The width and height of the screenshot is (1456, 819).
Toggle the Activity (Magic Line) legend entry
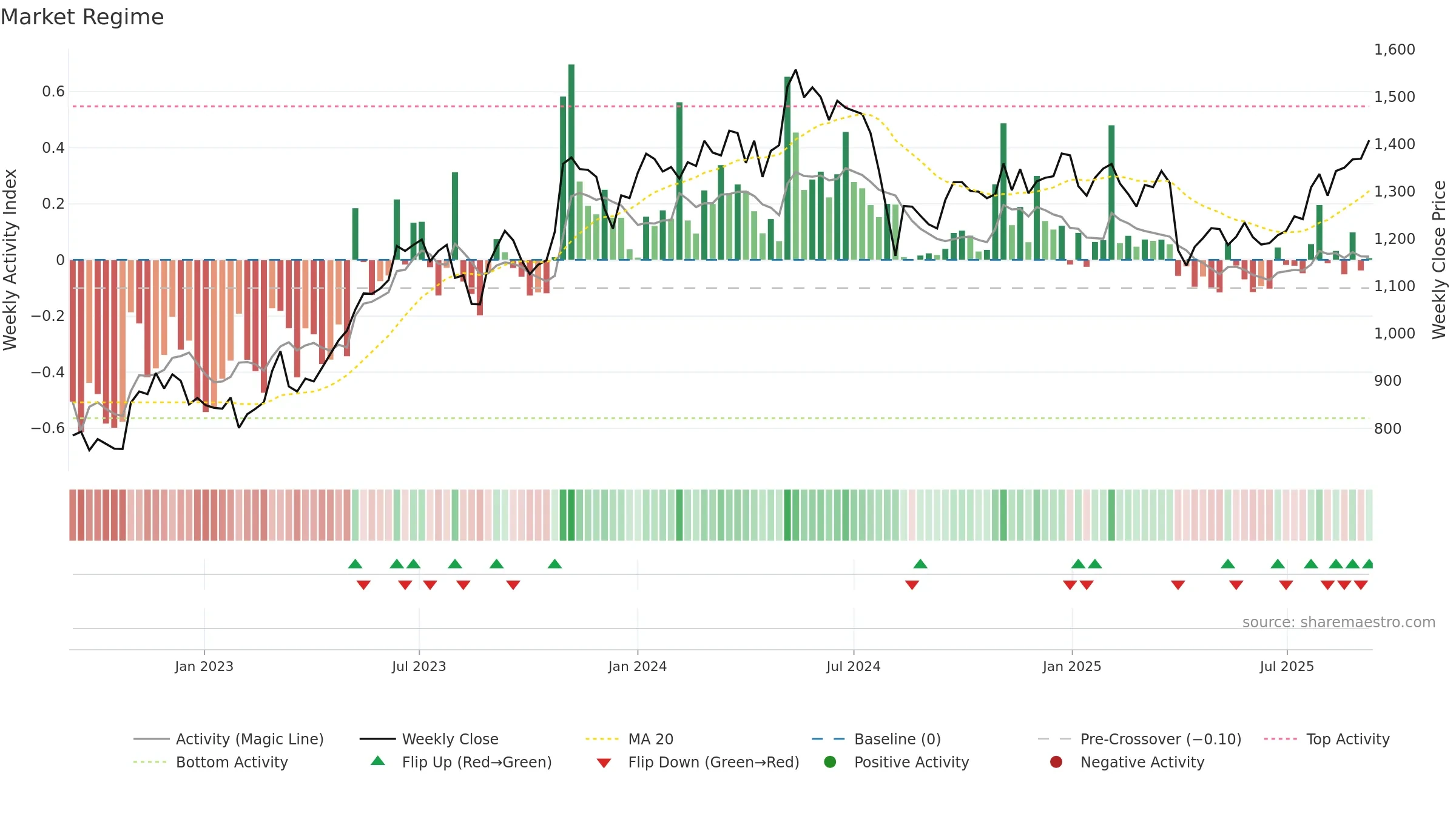(x=229, y=739)
